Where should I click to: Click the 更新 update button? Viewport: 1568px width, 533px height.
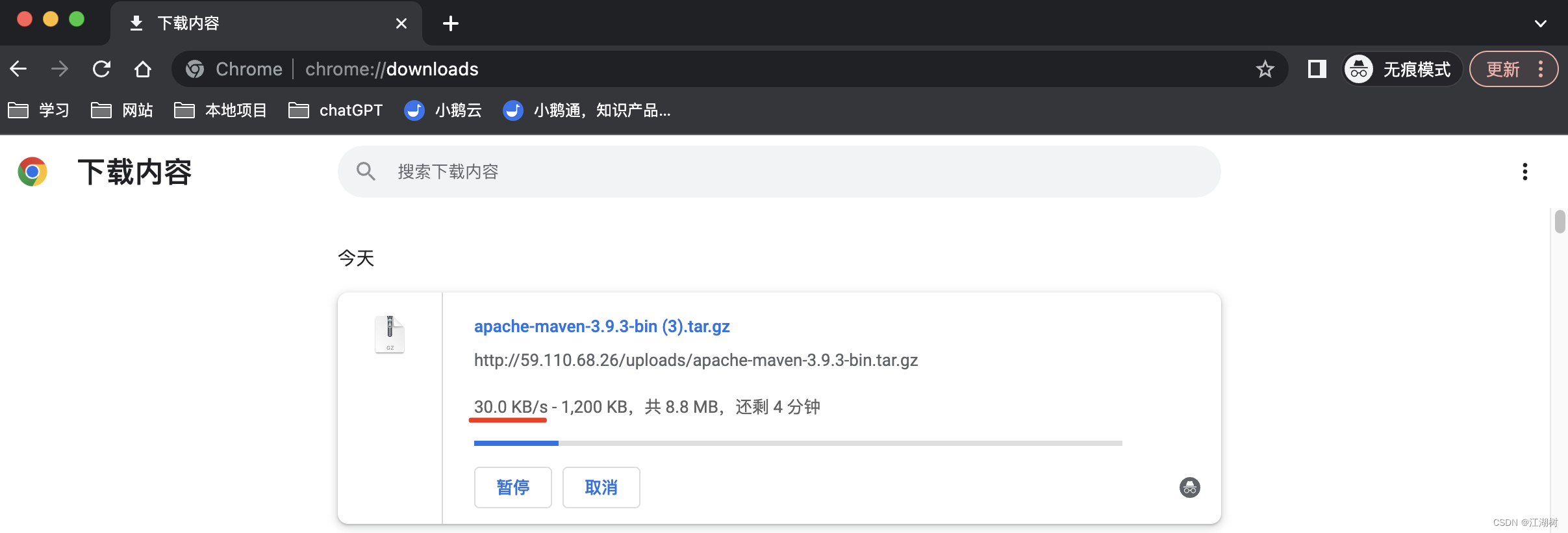tap(1513, 69)
